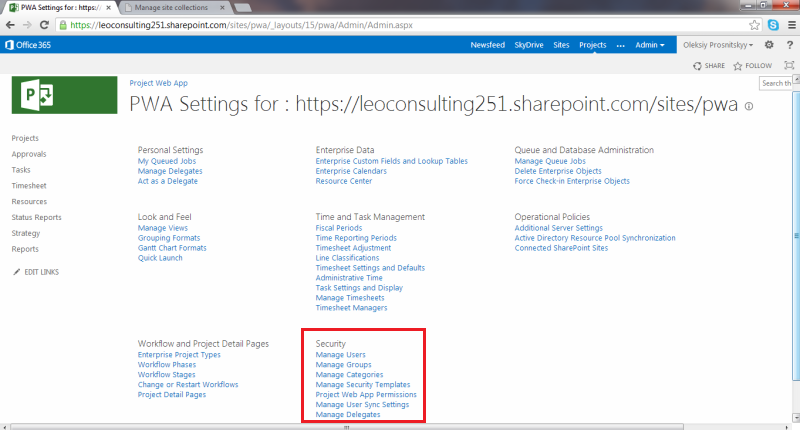
Task: Expand the Oleksiy Prosnitskyy user menu
Action: point(718,45)
